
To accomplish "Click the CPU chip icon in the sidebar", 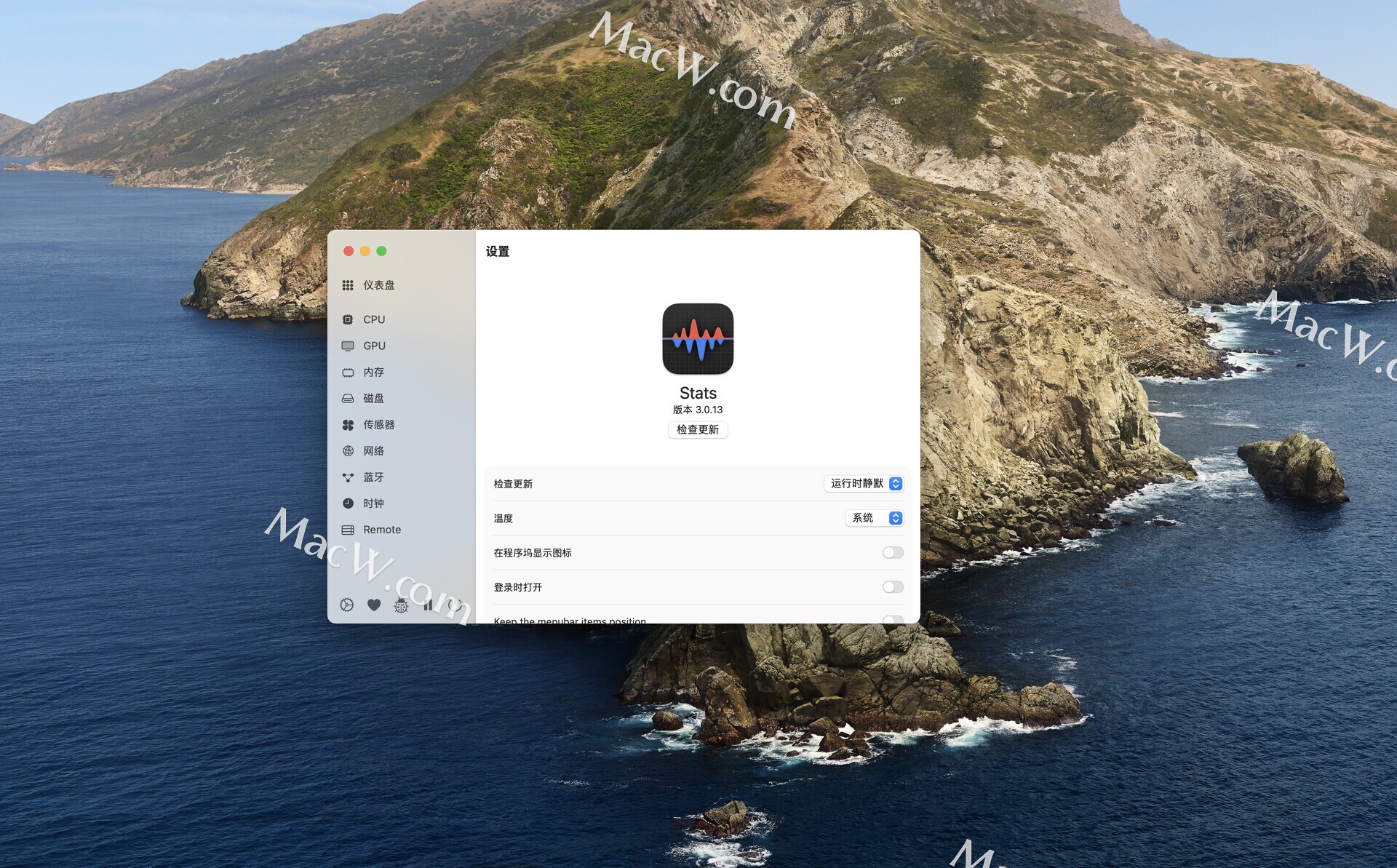I will click(348, 319).
